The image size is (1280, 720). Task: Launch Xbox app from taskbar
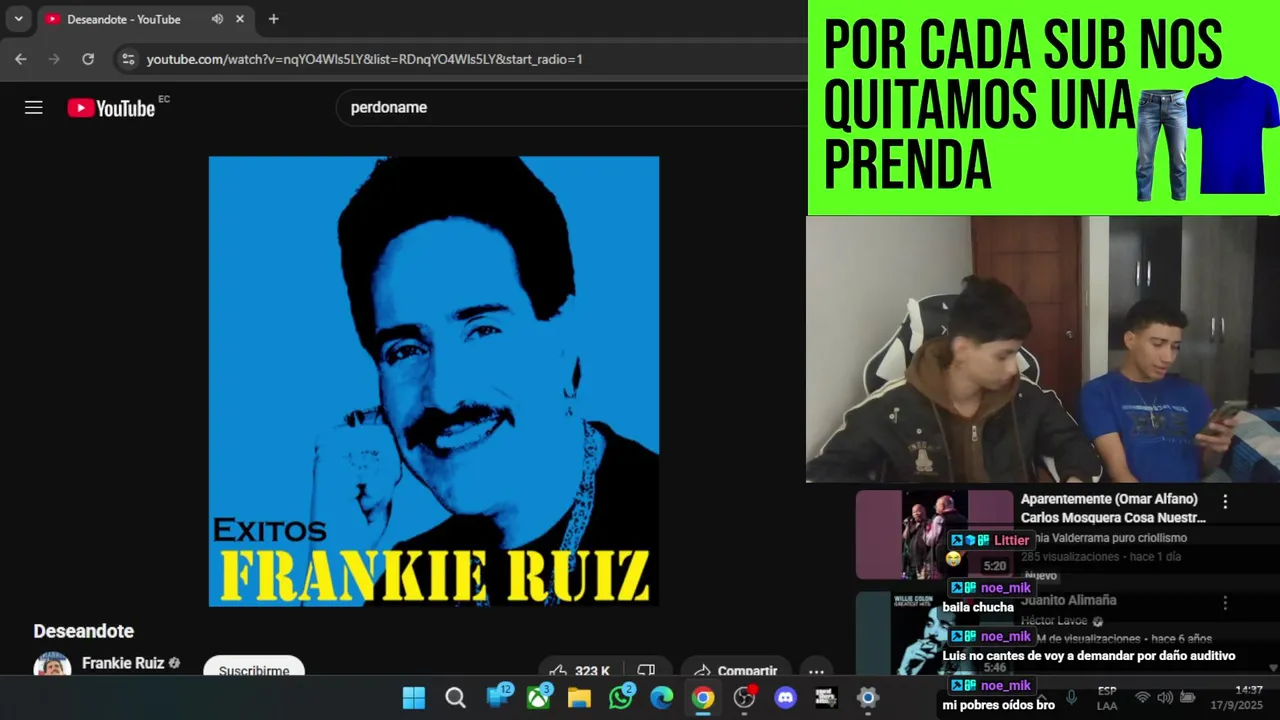tap(539, 696)
